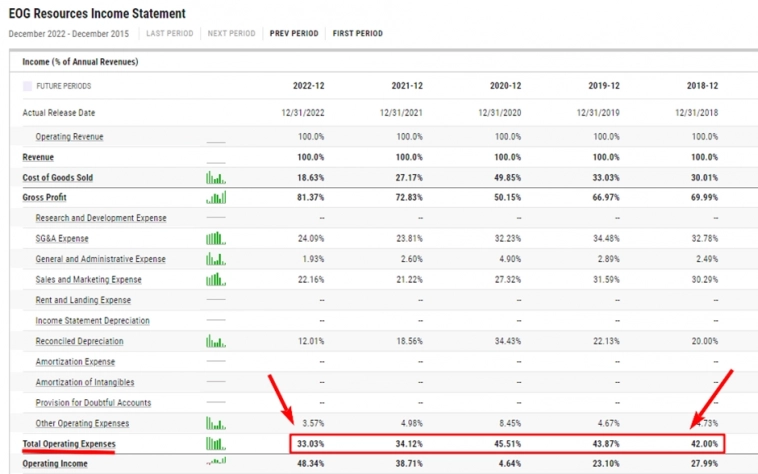This screenshot has width=758, height=474.
Task: Click the Amortization of Intangibles link
Action: click(85, 382)
